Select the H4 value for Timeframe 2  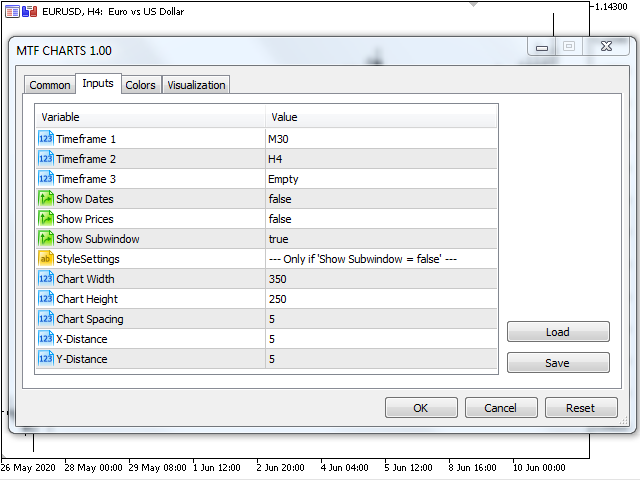pos(381,159)
